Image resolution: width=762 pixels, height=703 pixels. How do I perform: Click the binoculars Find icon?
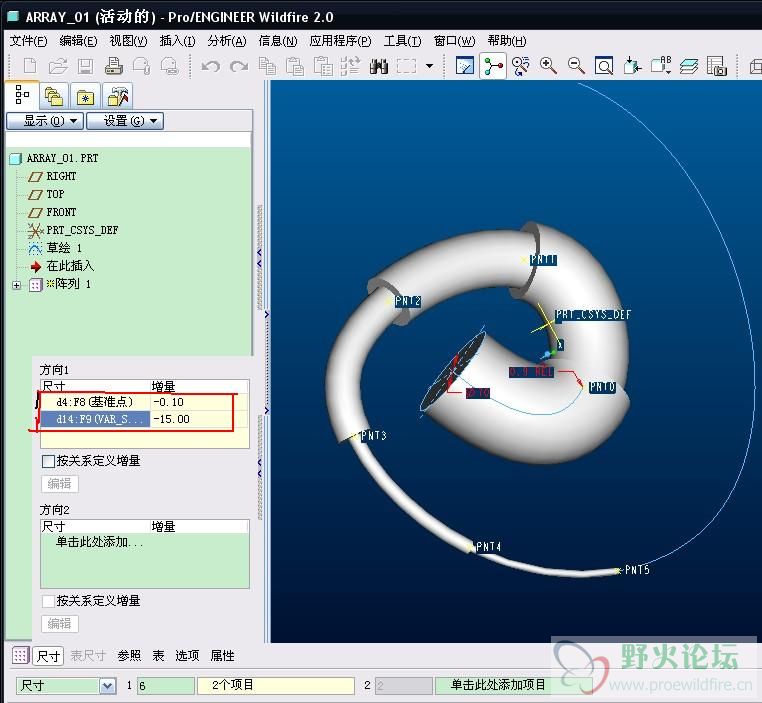coord(379,66)
